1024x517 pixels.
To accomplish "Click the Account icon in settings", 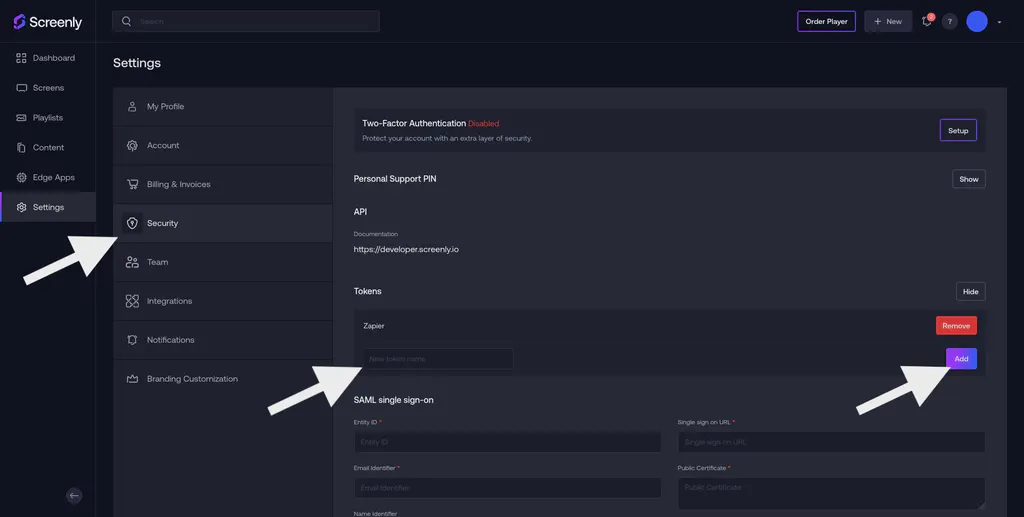I will 132,146.
